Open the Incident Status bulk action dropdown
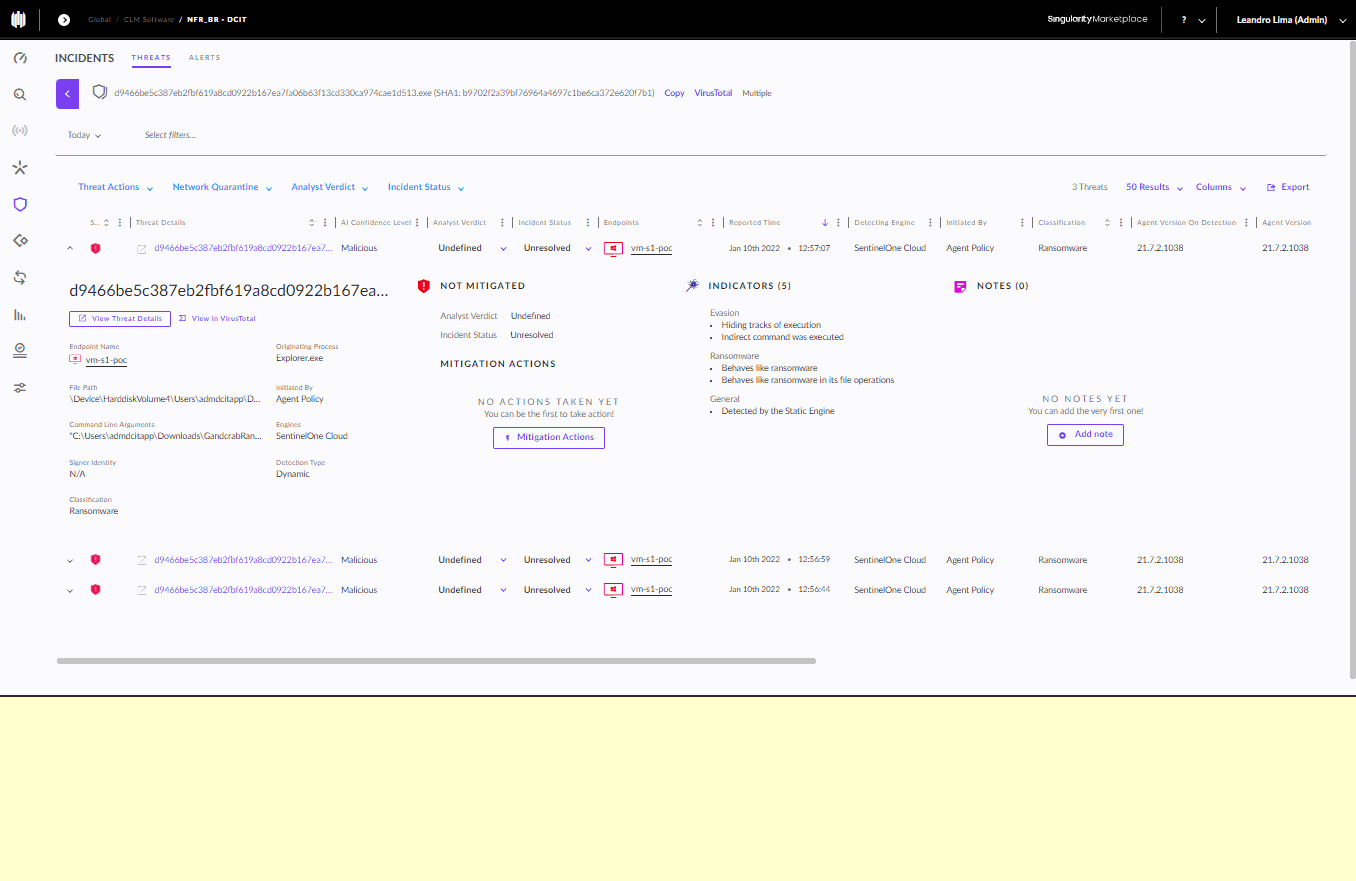 (426, 187)
